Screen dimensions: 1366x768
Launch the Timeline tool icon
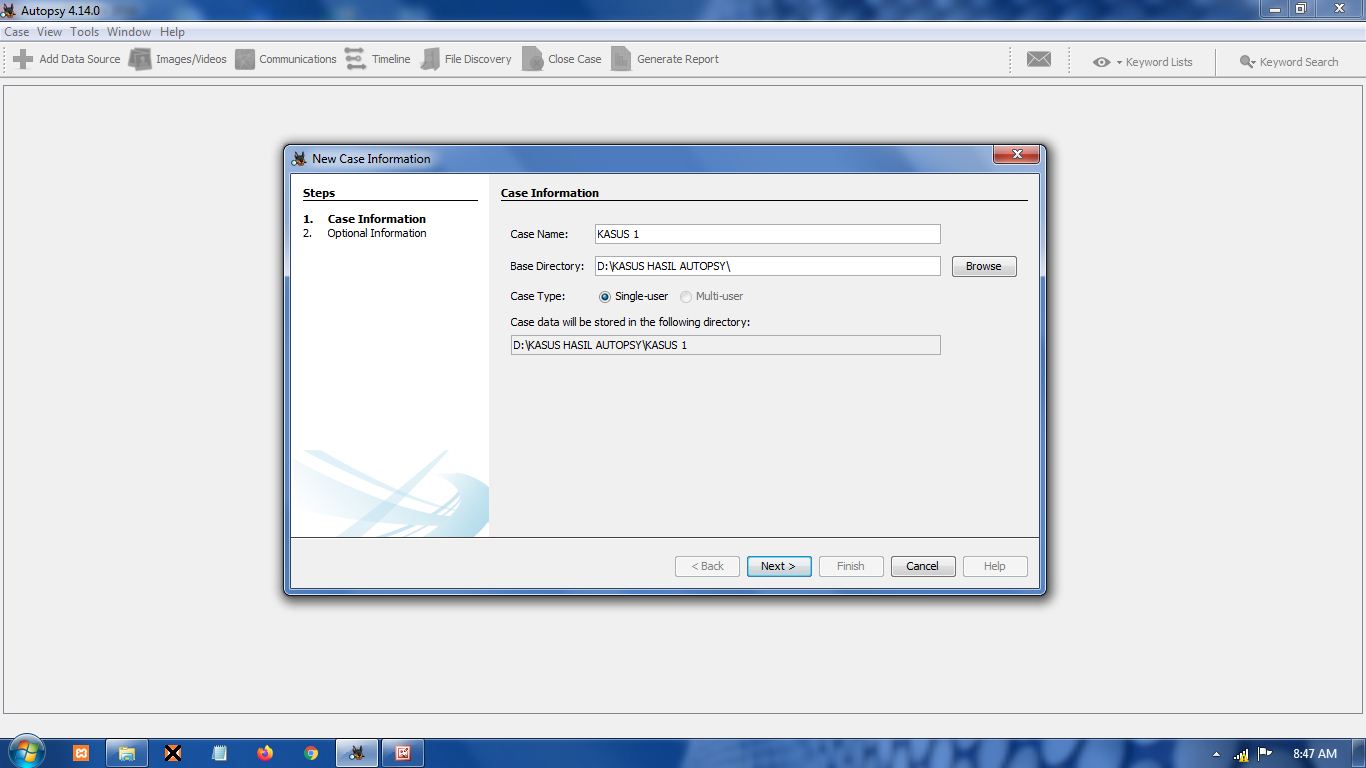point(355,59)
